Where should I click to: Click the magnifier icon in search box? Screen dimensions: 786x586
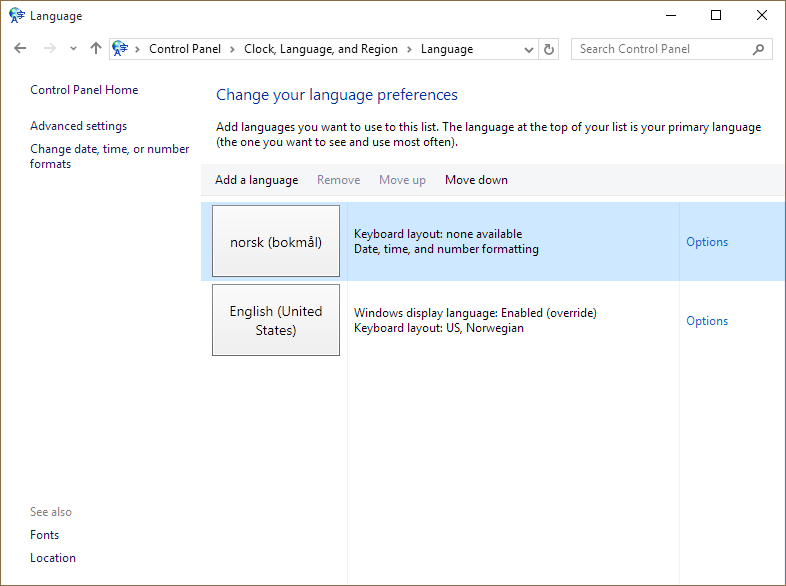[x=759, y=49]
